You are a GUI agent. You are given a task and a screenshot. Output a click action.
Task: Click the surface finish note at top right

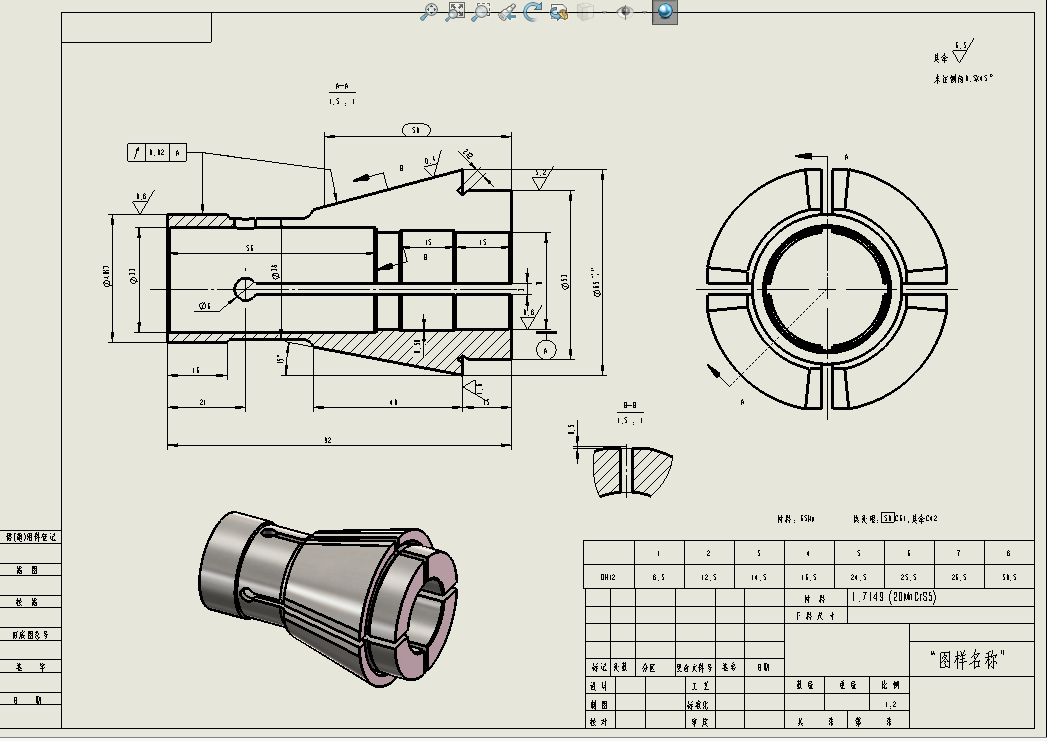[962, 61]
